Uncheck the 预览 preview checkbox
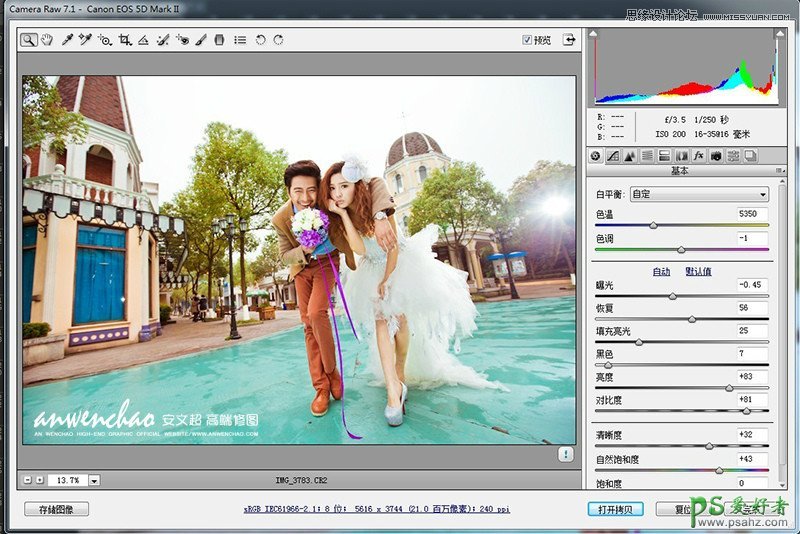 pos(527,40)
